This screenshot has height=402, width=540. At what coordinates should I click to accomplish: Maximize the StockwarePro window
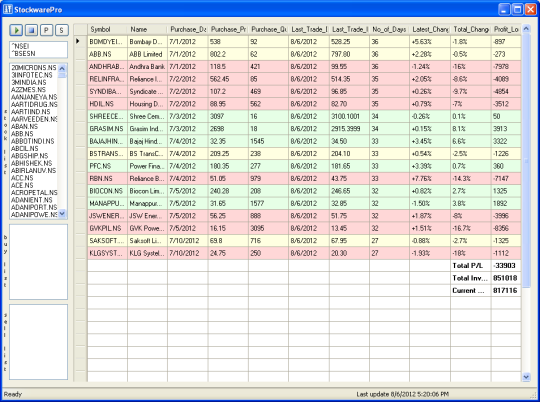(x=517, y=9)
